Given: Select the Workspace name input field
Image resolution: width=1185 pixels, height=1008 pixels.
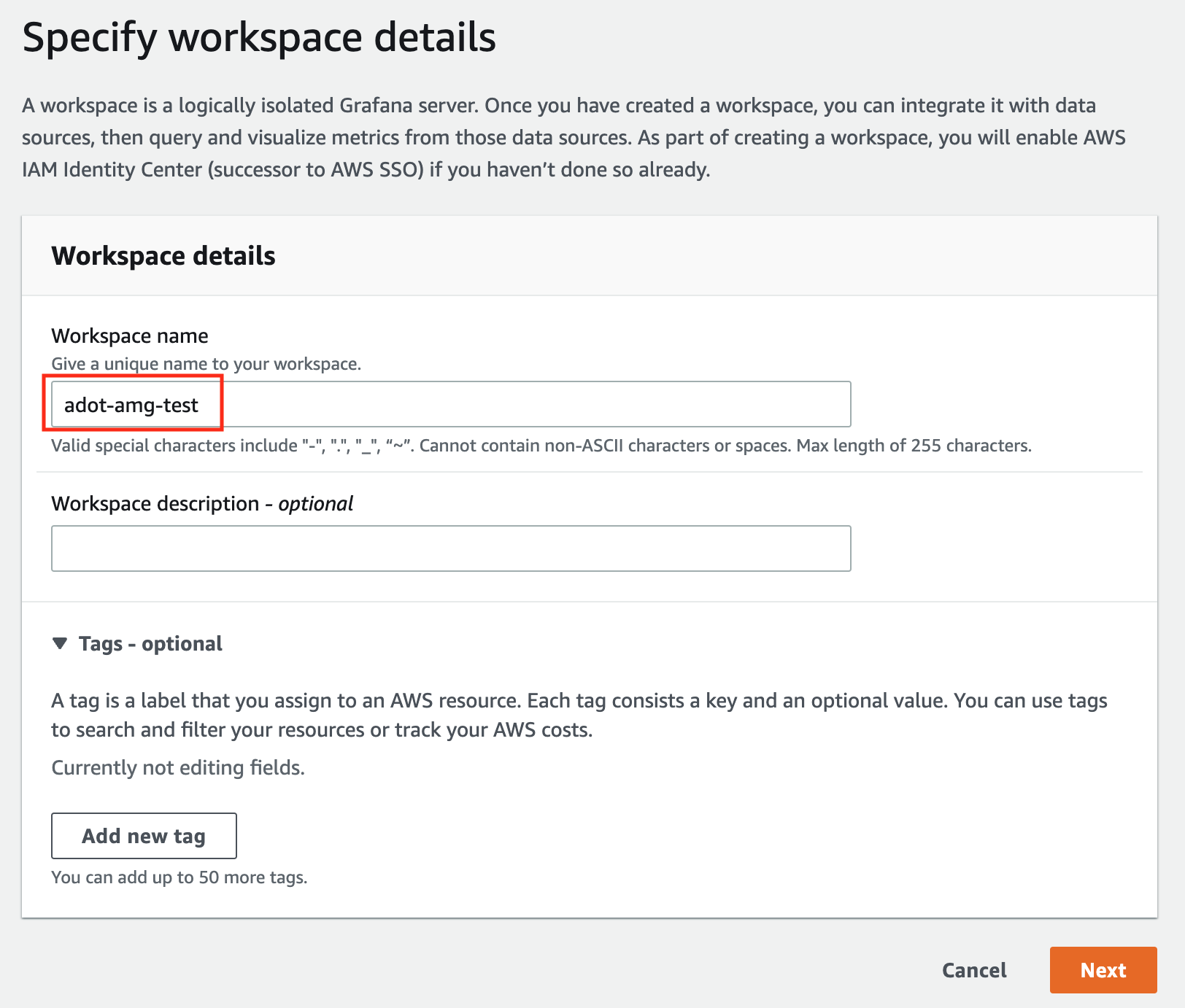Looking at the screenshot, I should 451,403.
